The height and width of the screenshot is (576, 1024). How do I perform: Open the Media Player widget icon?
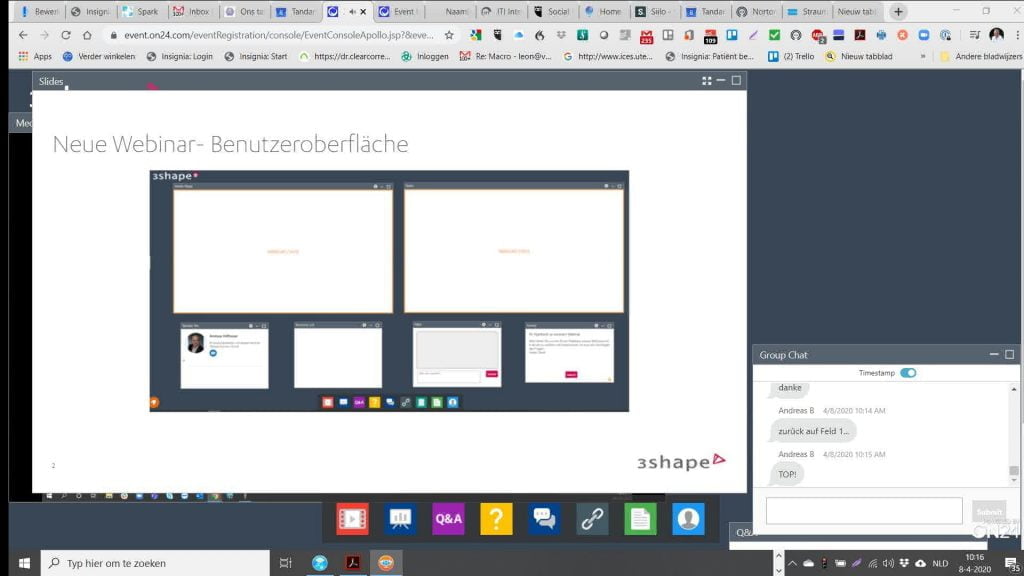352,518
